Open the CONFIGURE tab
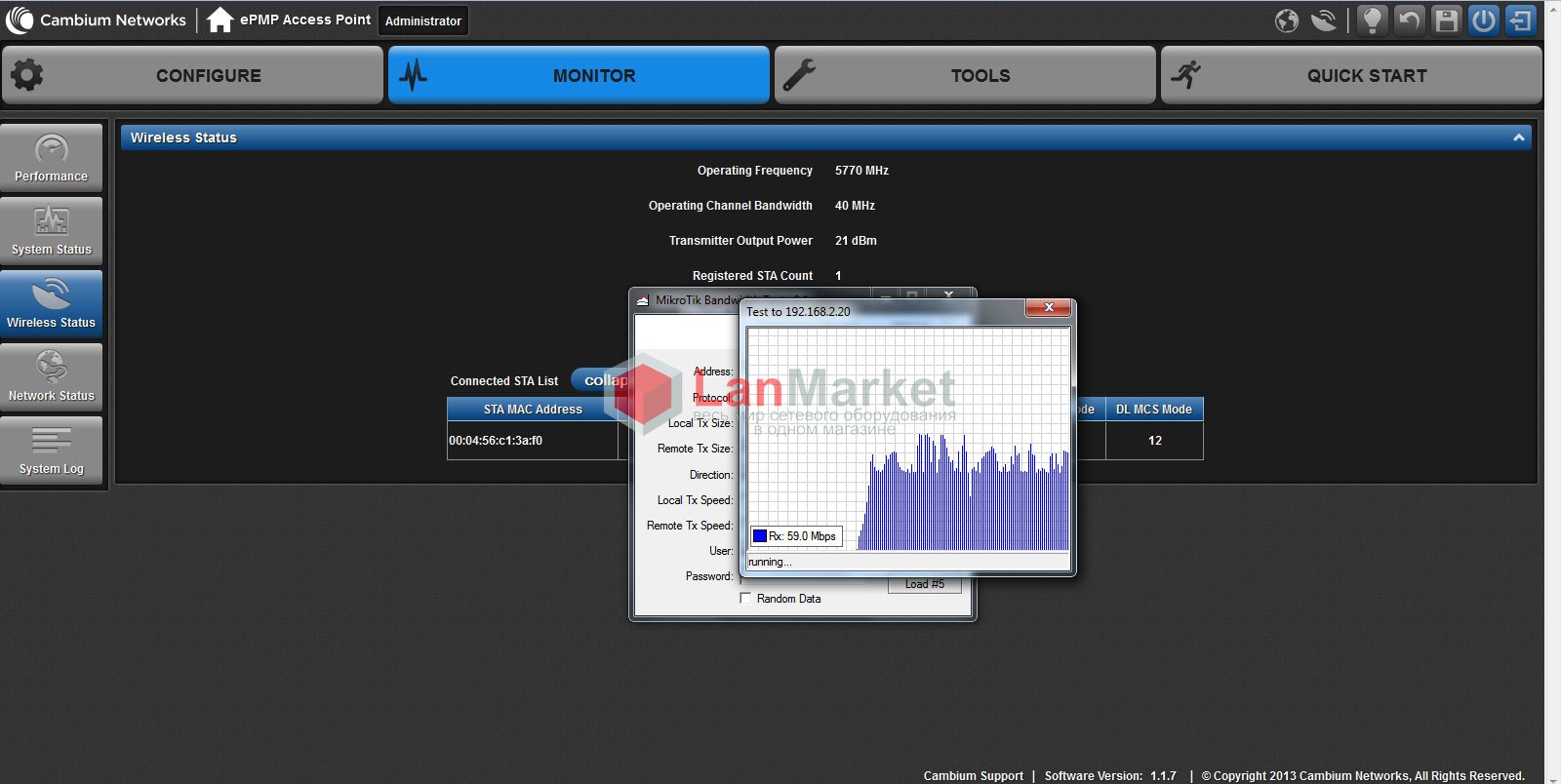 192,75
